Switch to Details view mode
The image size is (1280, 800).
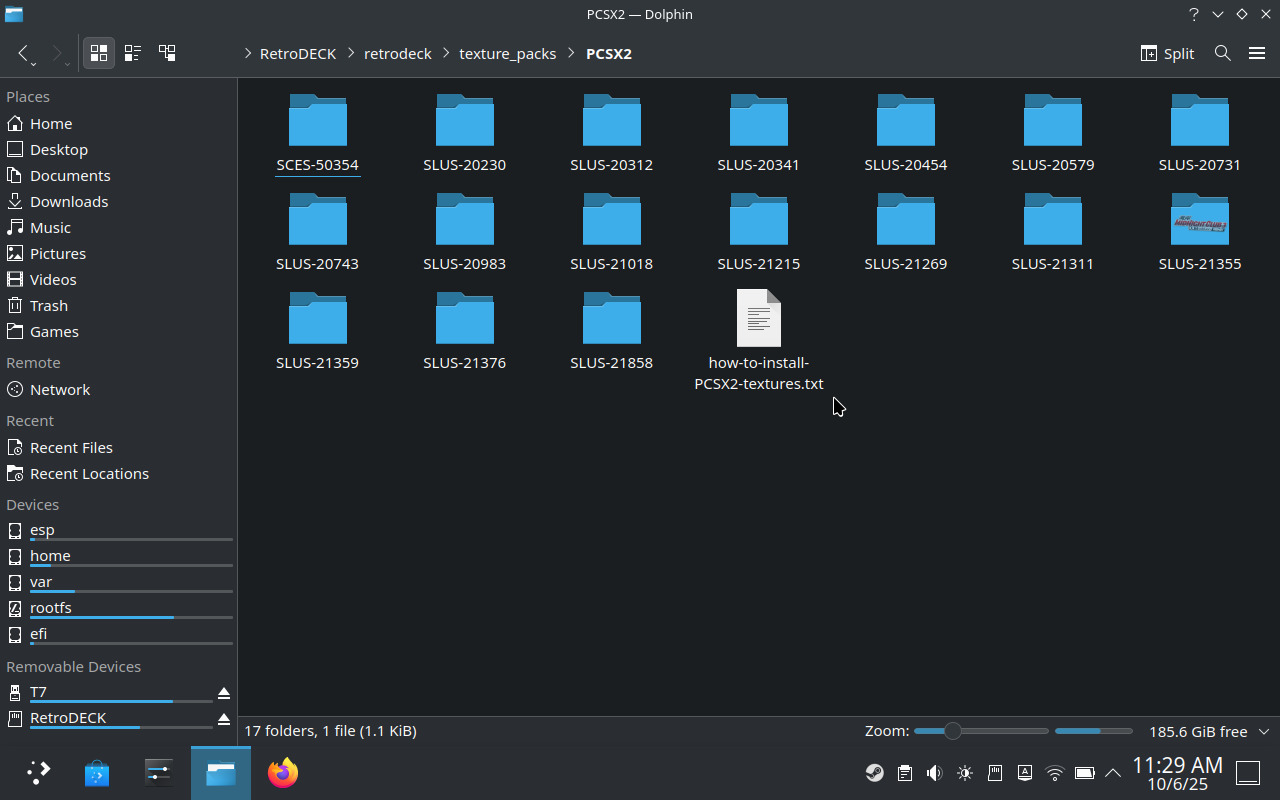click(x=167, y=53)
